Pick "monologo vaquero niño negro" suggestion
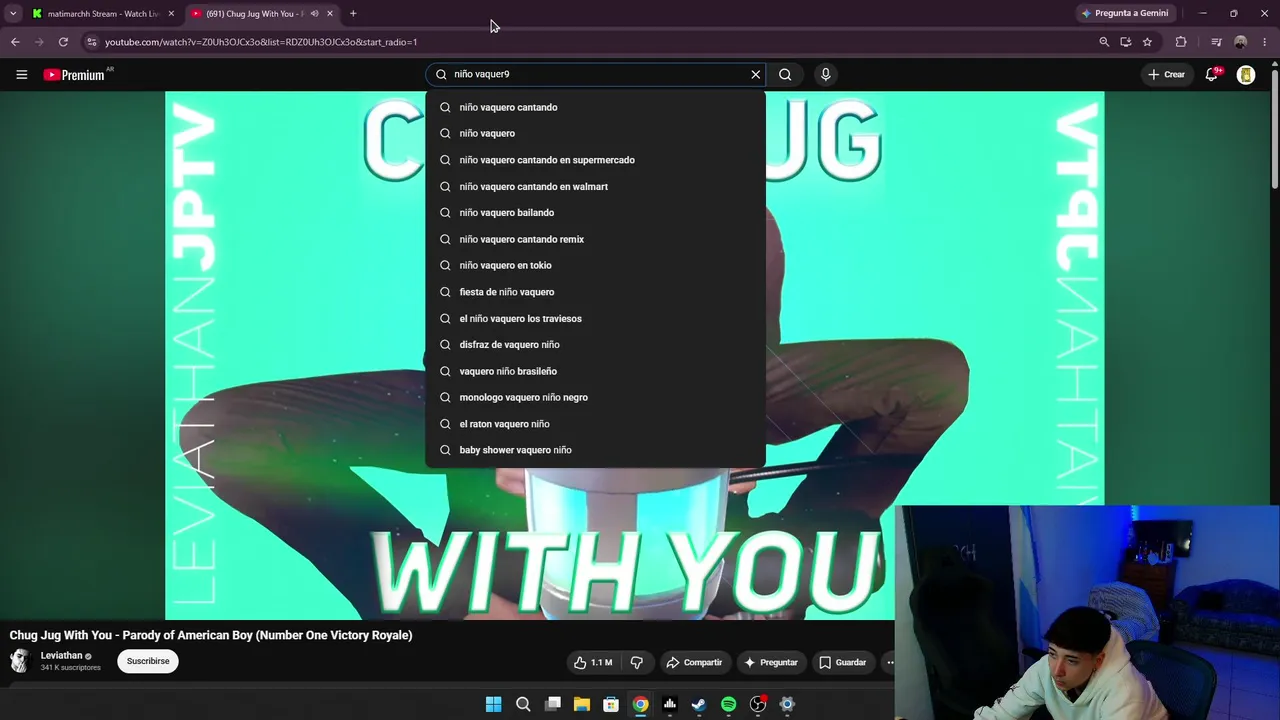Image resolution: width=1280 pixels, height=720 pixels. coord(596,397)
